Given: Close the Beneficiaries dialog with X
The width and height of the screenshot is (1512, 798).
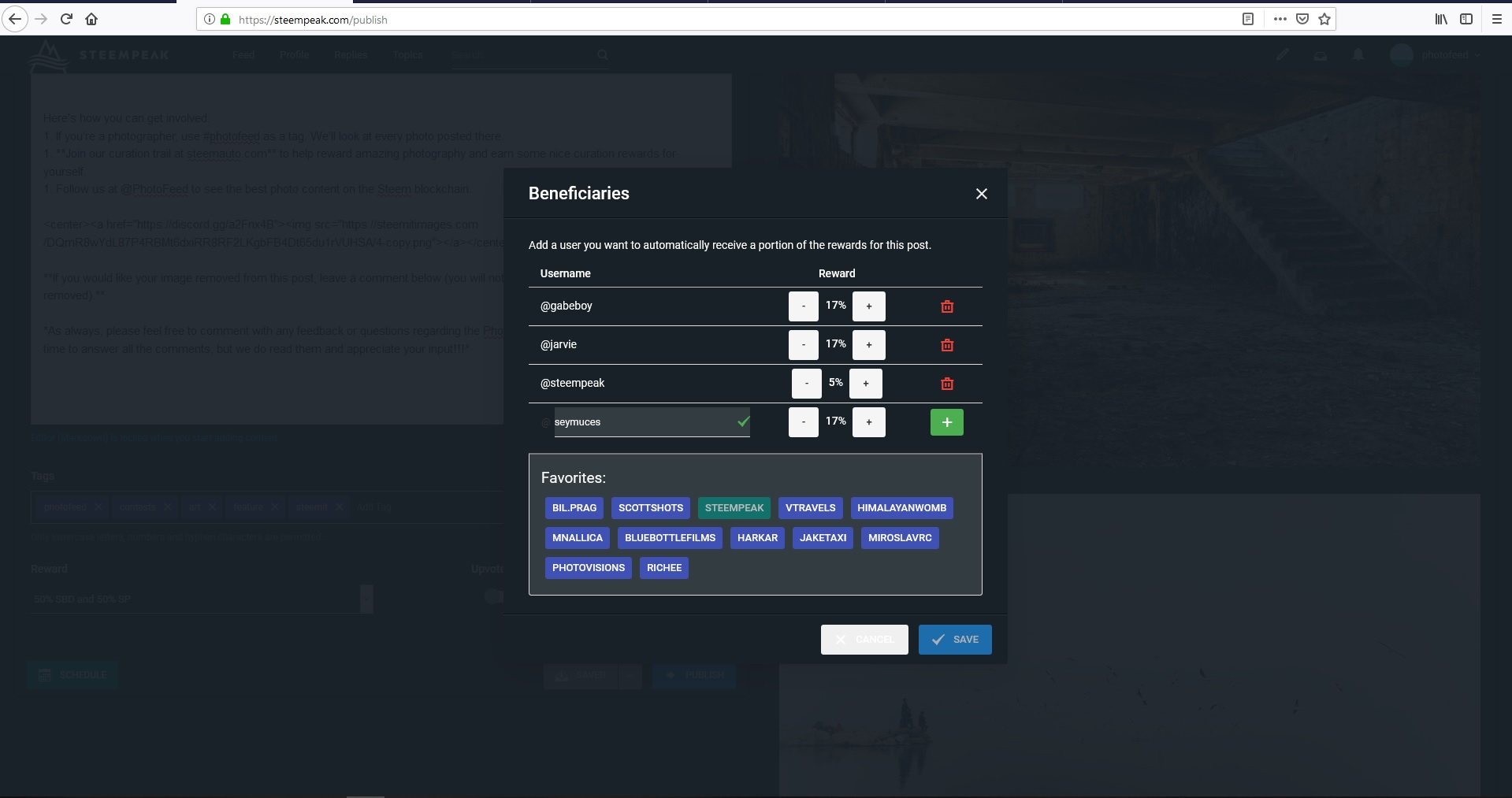Looking at the screenshot, I should (x=981, y=194).
